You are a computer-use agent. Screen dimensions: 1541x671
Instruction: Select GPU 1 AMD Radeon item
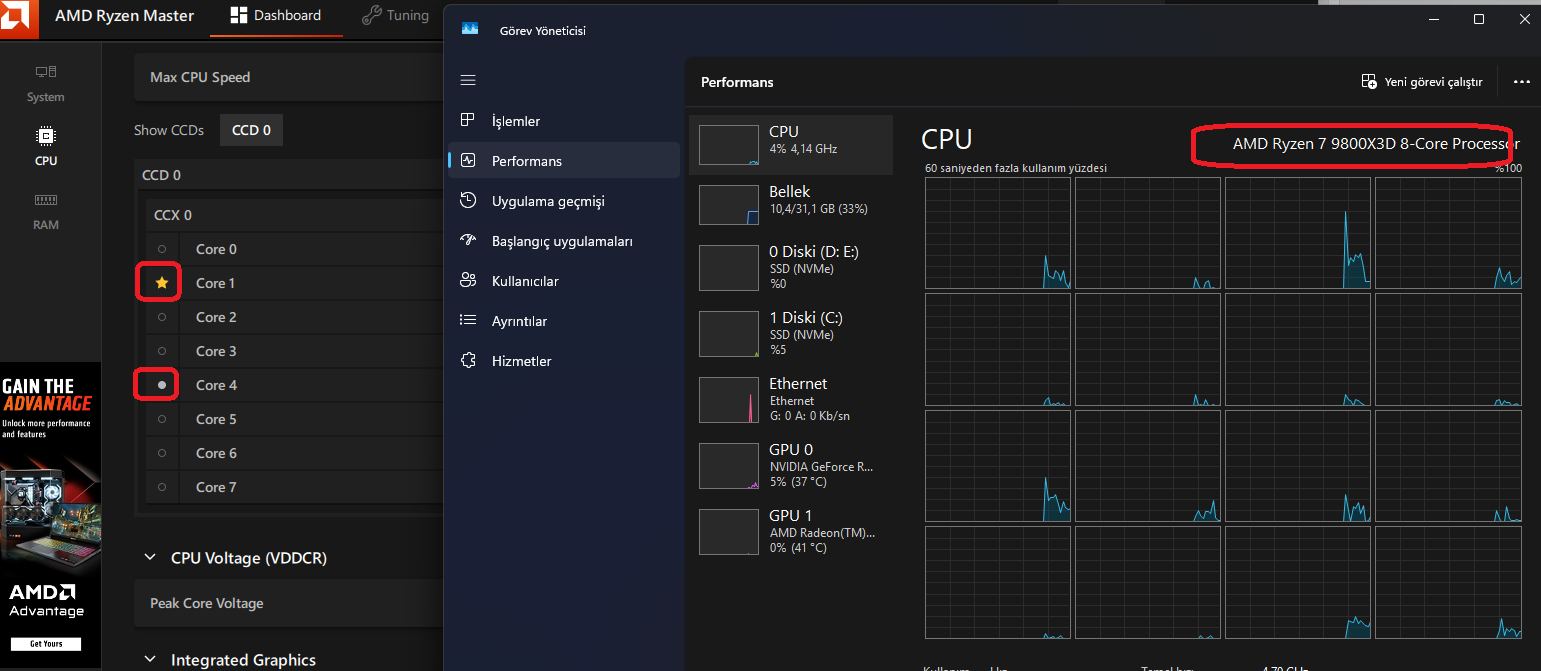[x=790, y=532]
